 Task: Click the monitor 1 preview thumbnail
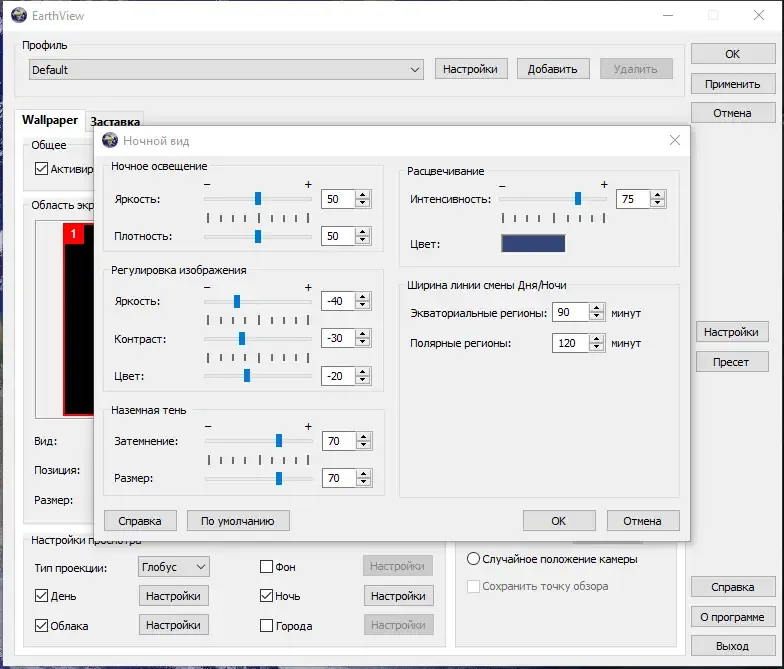(x=78, y=319)
